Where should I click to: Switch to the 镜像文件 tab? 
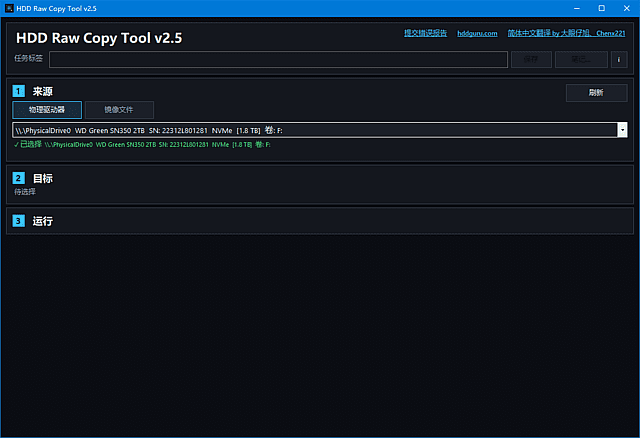pos(119,109)
